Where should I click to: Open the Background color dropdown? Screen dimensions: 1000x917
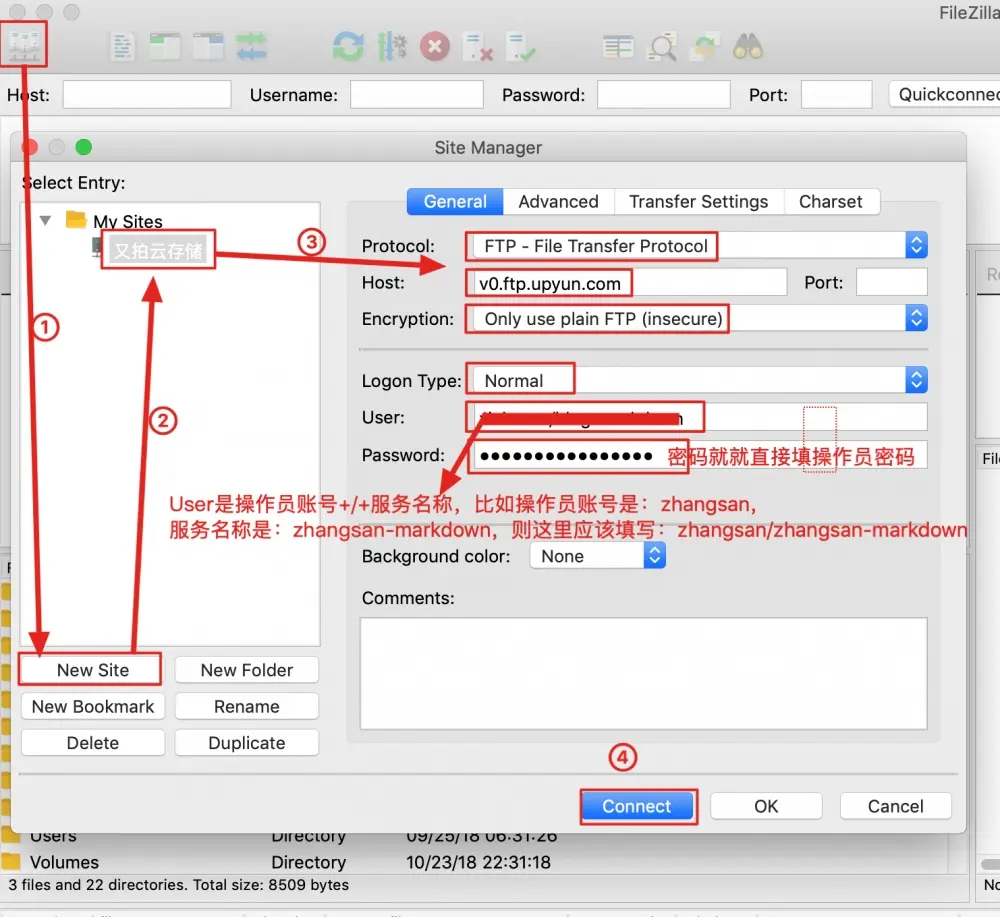pos(598,556)
